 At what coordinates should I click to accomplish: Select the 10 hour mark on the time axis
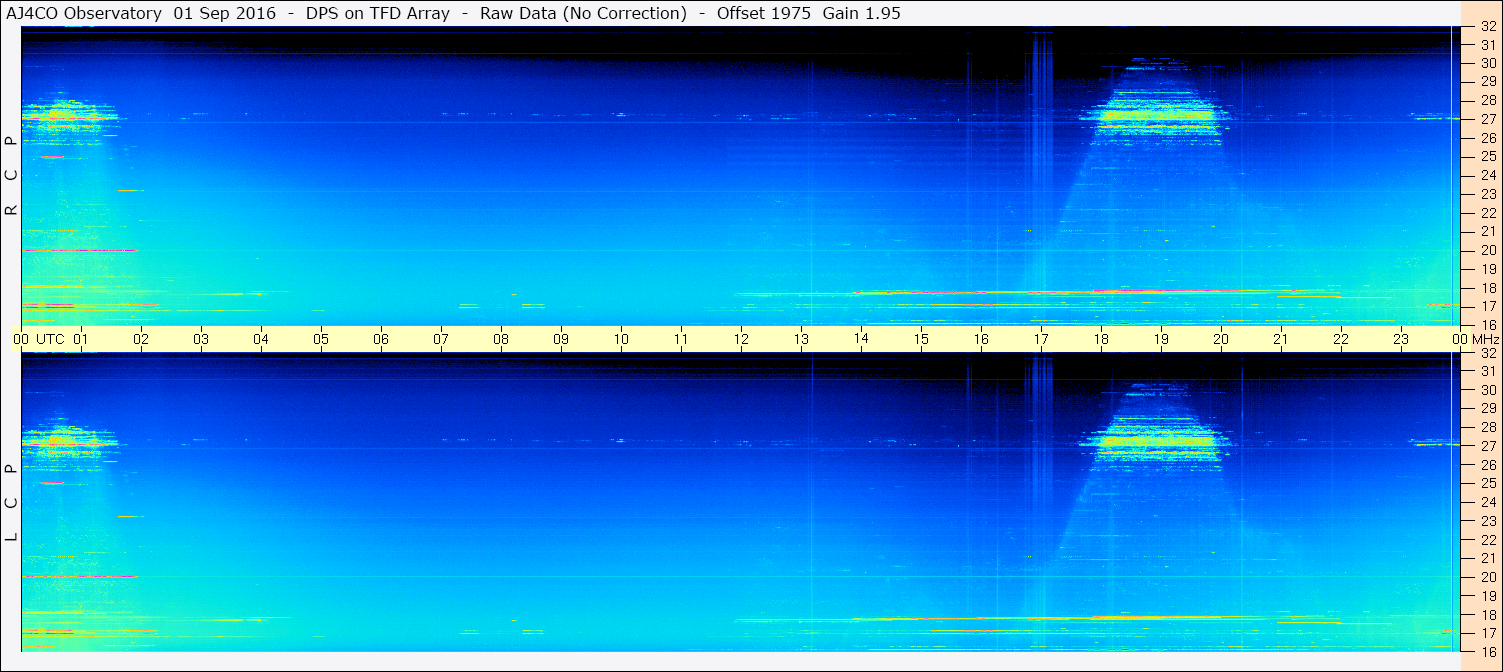click(621, 339)
